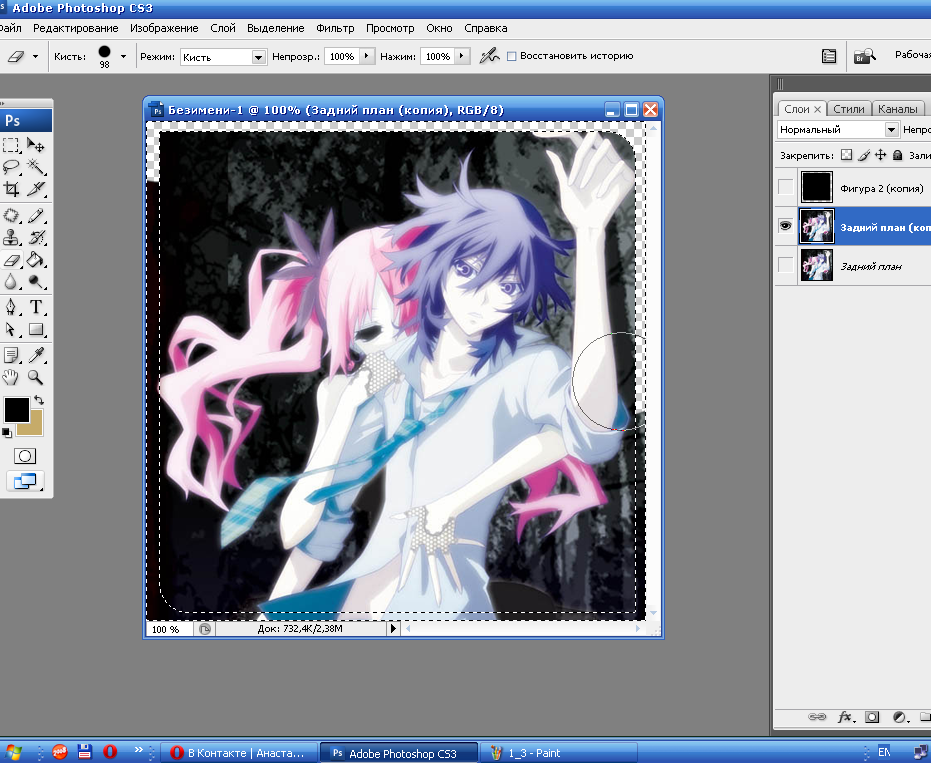Click the Фигура 2 (копия) layer thumbnail
The height and width of the screenshot is (763, 931).
(816, 187)
